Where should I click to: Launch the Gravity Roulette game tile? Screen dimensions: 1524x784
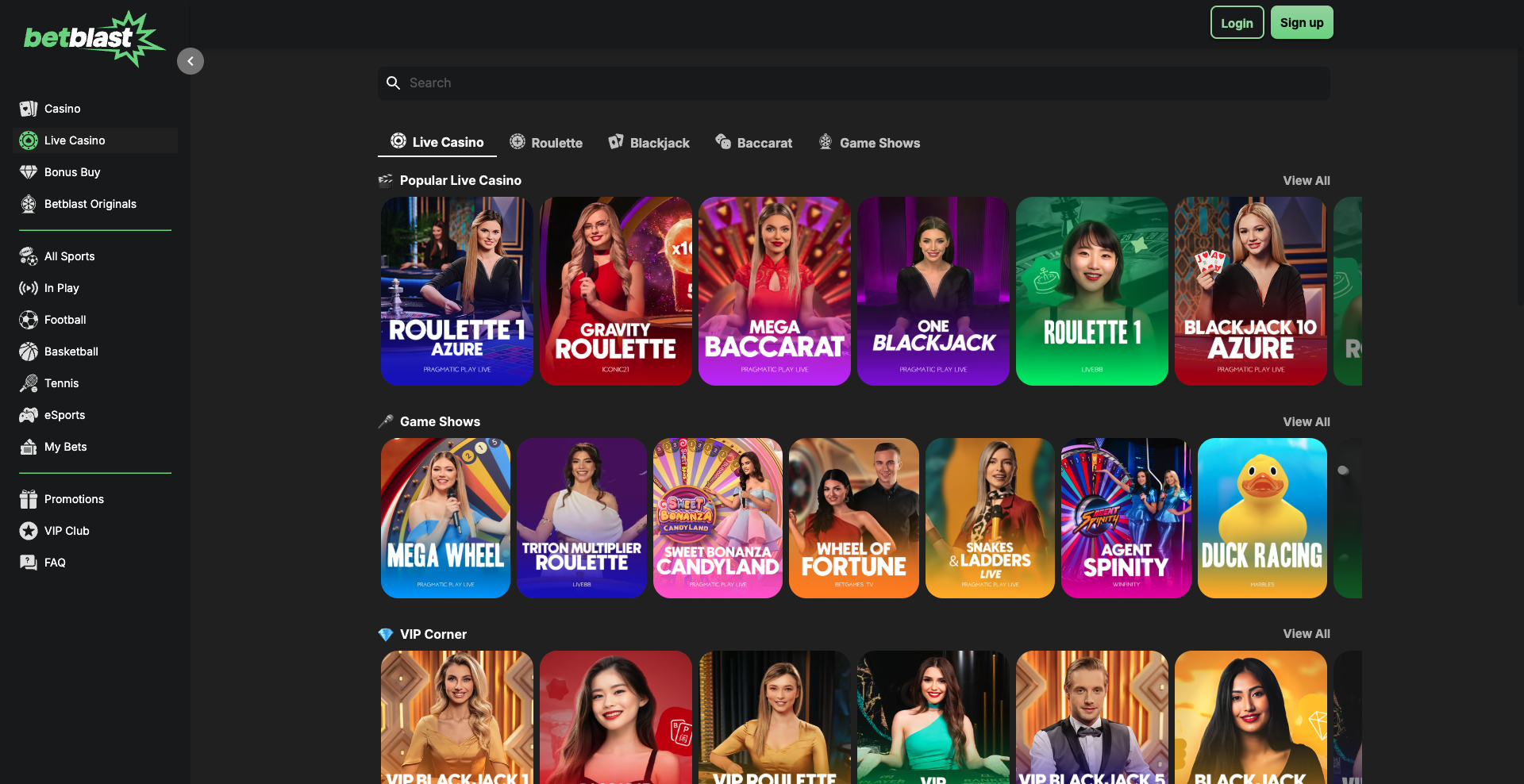tap(615, 291)
